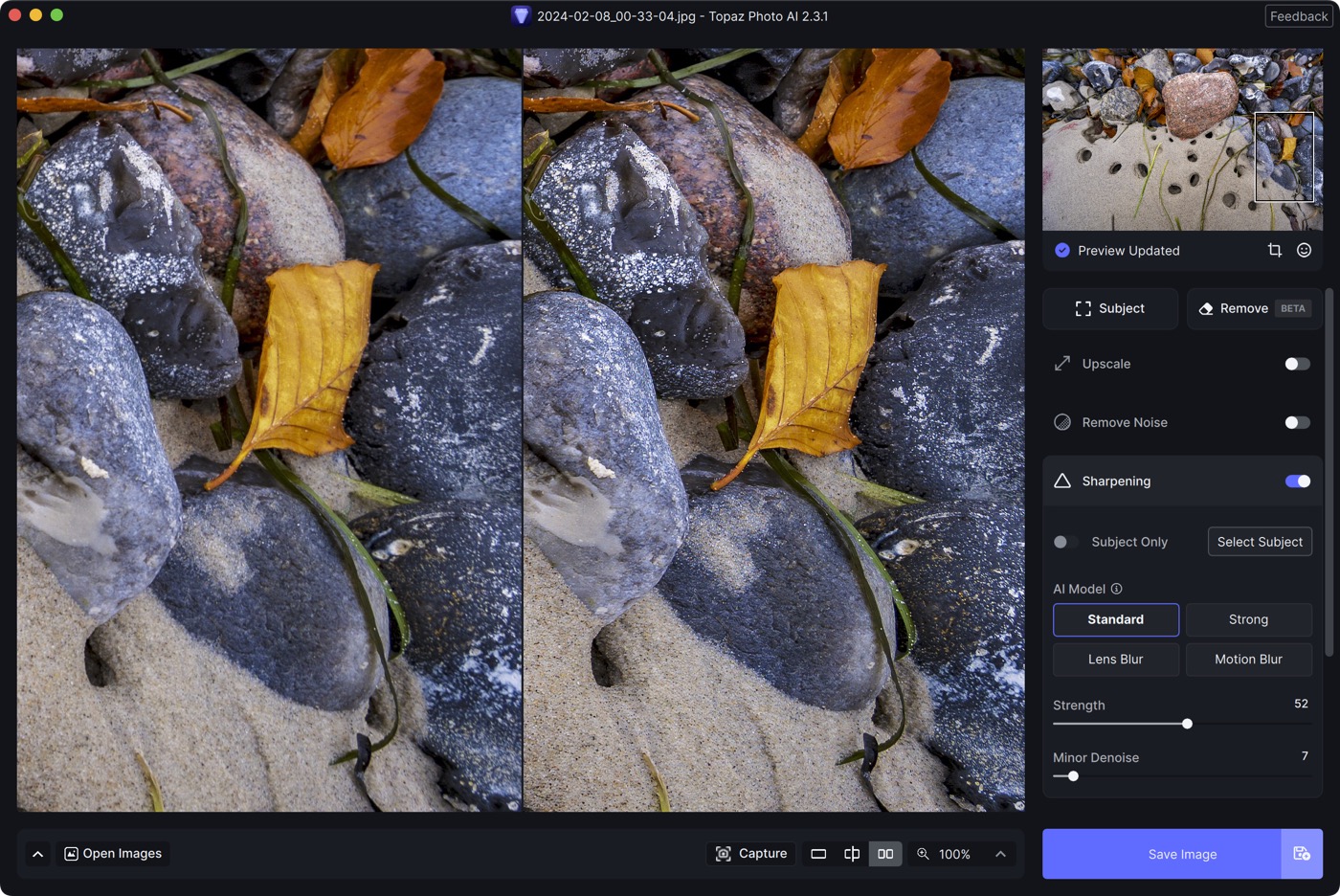
Task: Switch to split slider view
Action: 852,854
